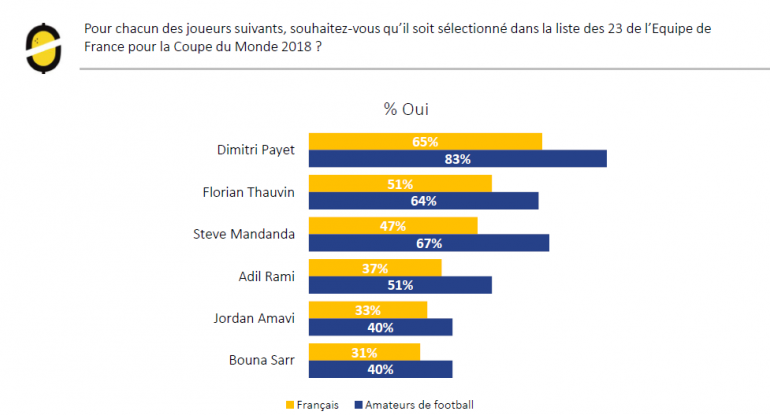Select the Jordan Amavi label
Screen dimensions: 770x415
(x=256, y=318)
